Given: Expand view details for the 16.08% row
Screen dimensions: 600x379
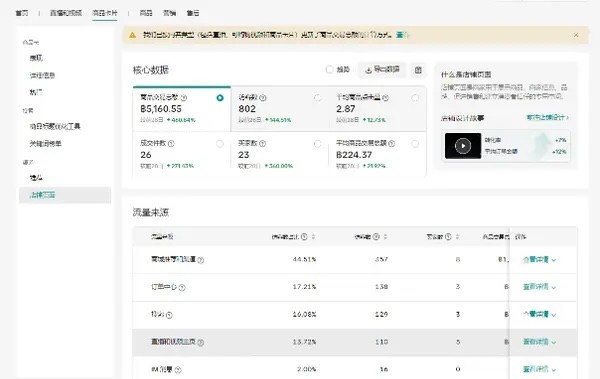Looking at the screenshot, I should point(539,314).
